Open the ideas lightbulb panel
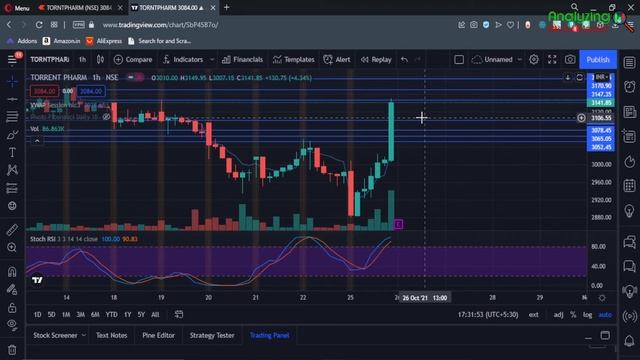This screenshot has width=640, height=360. pyautogui.click(x=629, y=211)
